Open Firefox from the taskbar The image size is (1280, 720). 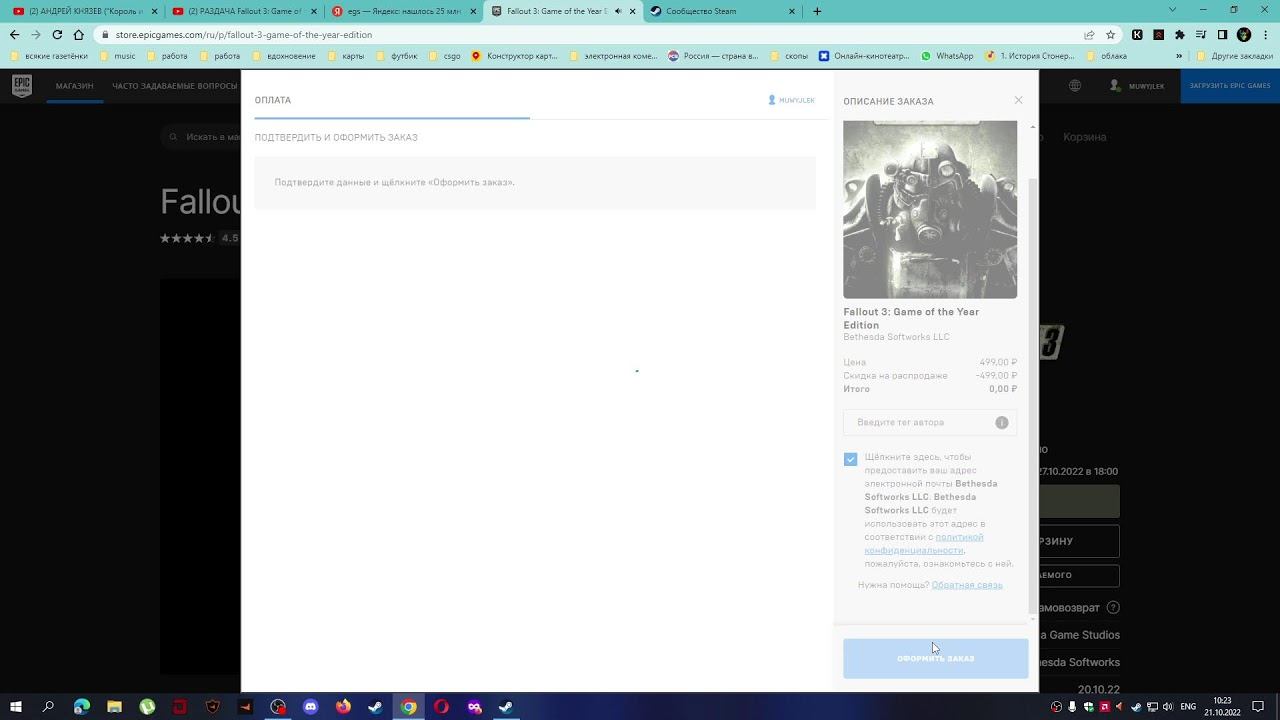tap(343, 707)
